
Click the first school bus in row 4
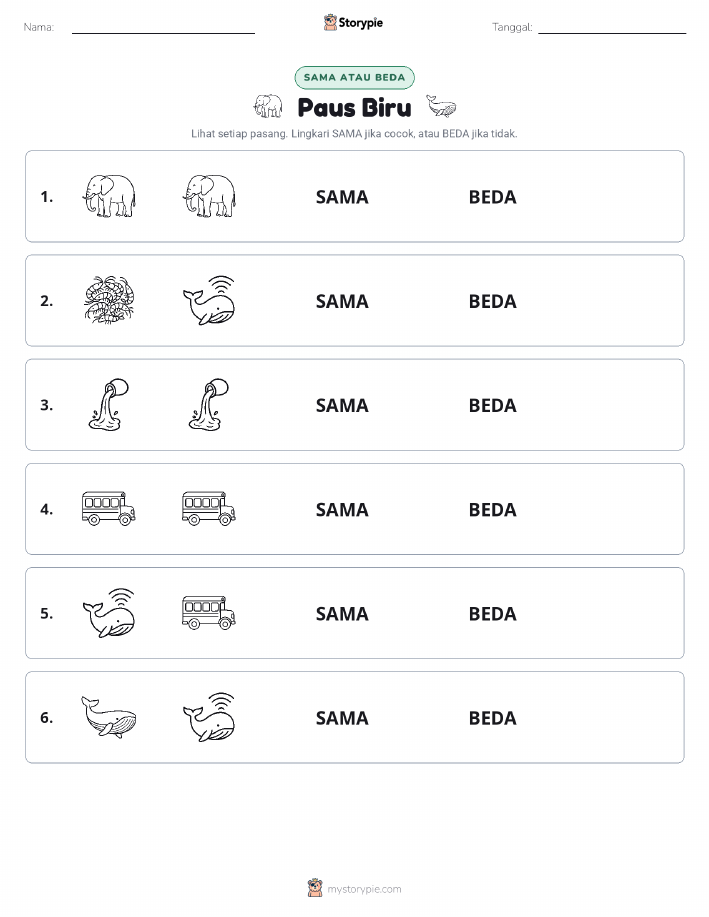pos(109,508)
